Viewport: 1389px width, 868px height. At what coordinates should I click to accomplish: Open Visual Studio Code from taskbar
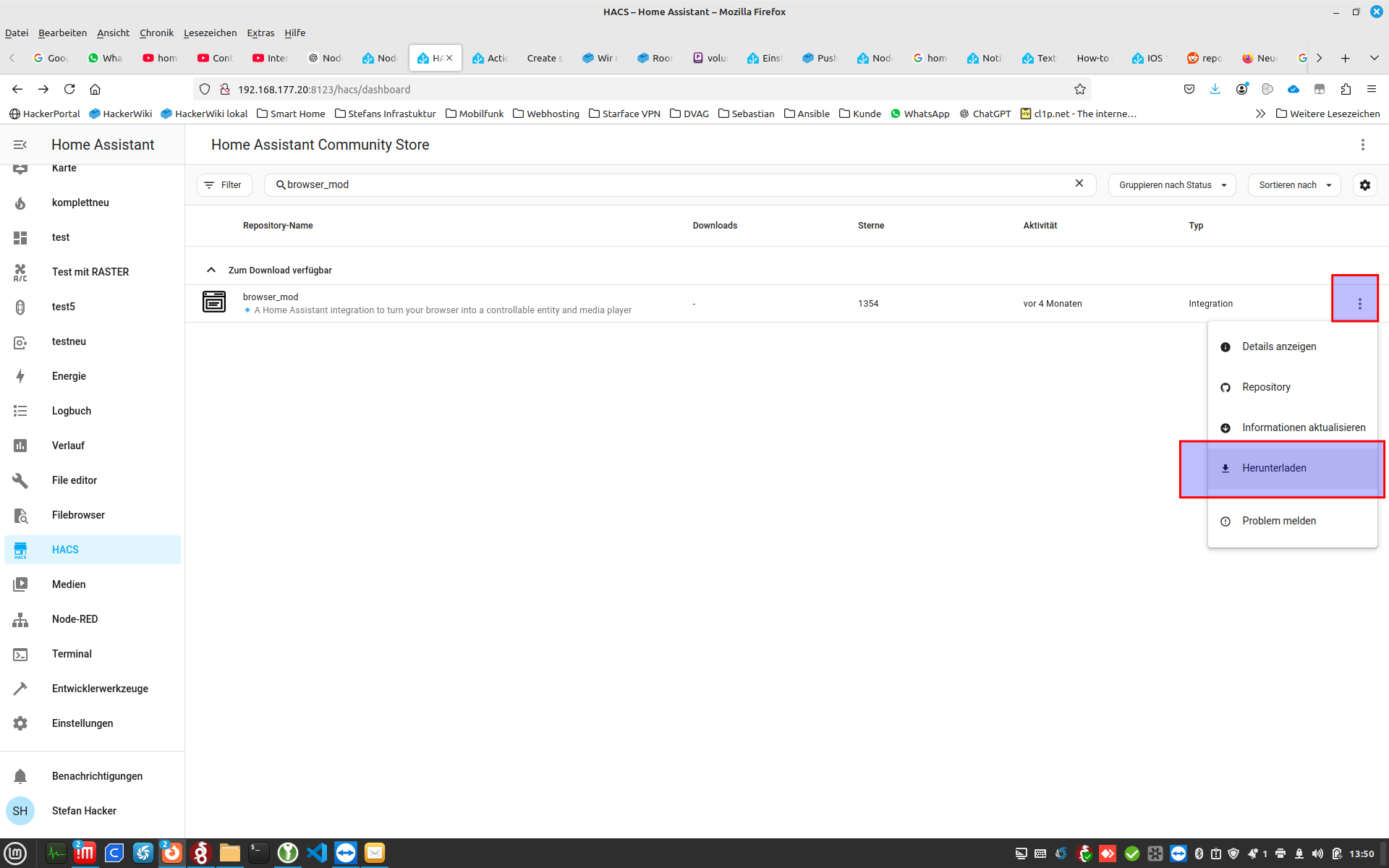pos(316,853)
